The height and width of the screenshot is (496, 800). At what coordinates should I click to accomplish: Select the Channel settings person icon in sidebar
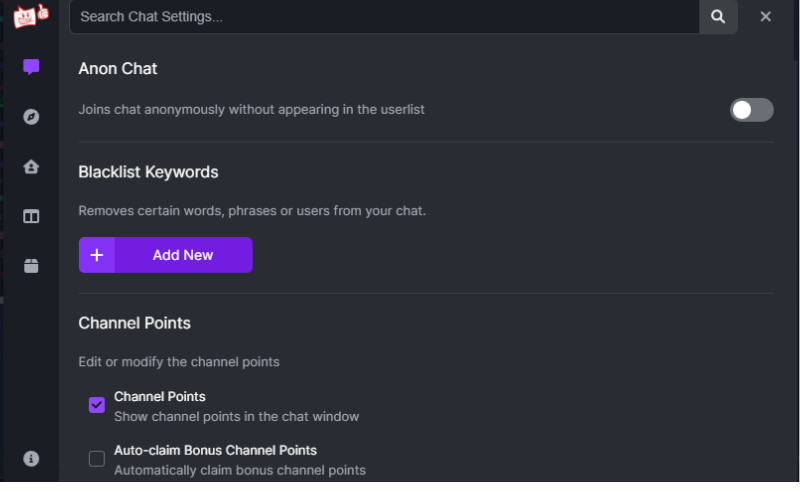[x=31, y=167]
